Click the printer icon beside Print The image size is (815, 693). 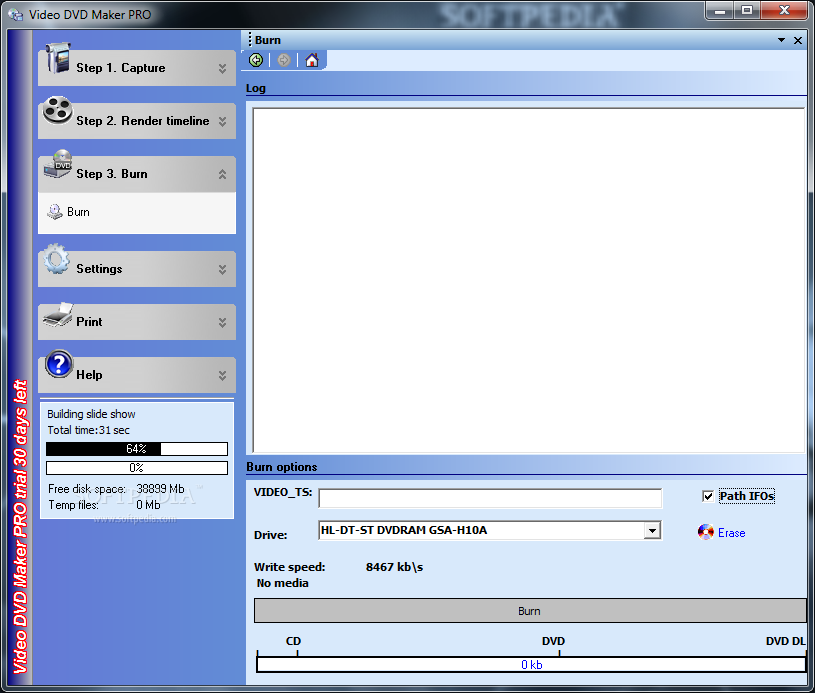[58, 315]
